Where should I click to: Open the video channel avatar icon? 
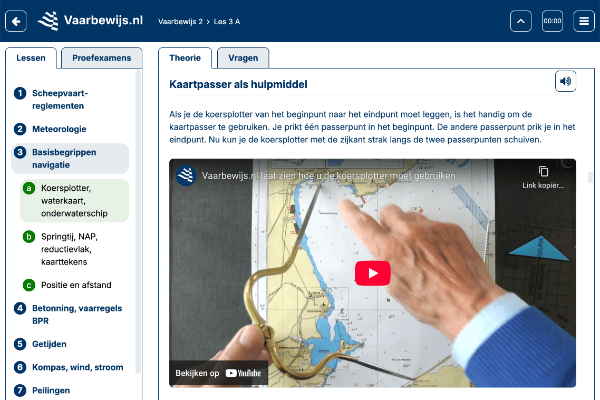(186, 176)
